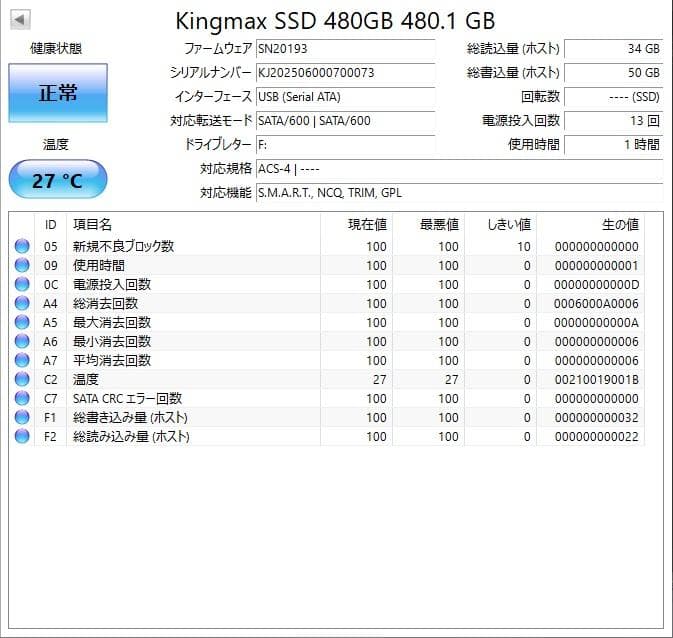This screenshot has height=638, width=673.
Task: Click raw value 000000000022
Action: coord(596,436)
